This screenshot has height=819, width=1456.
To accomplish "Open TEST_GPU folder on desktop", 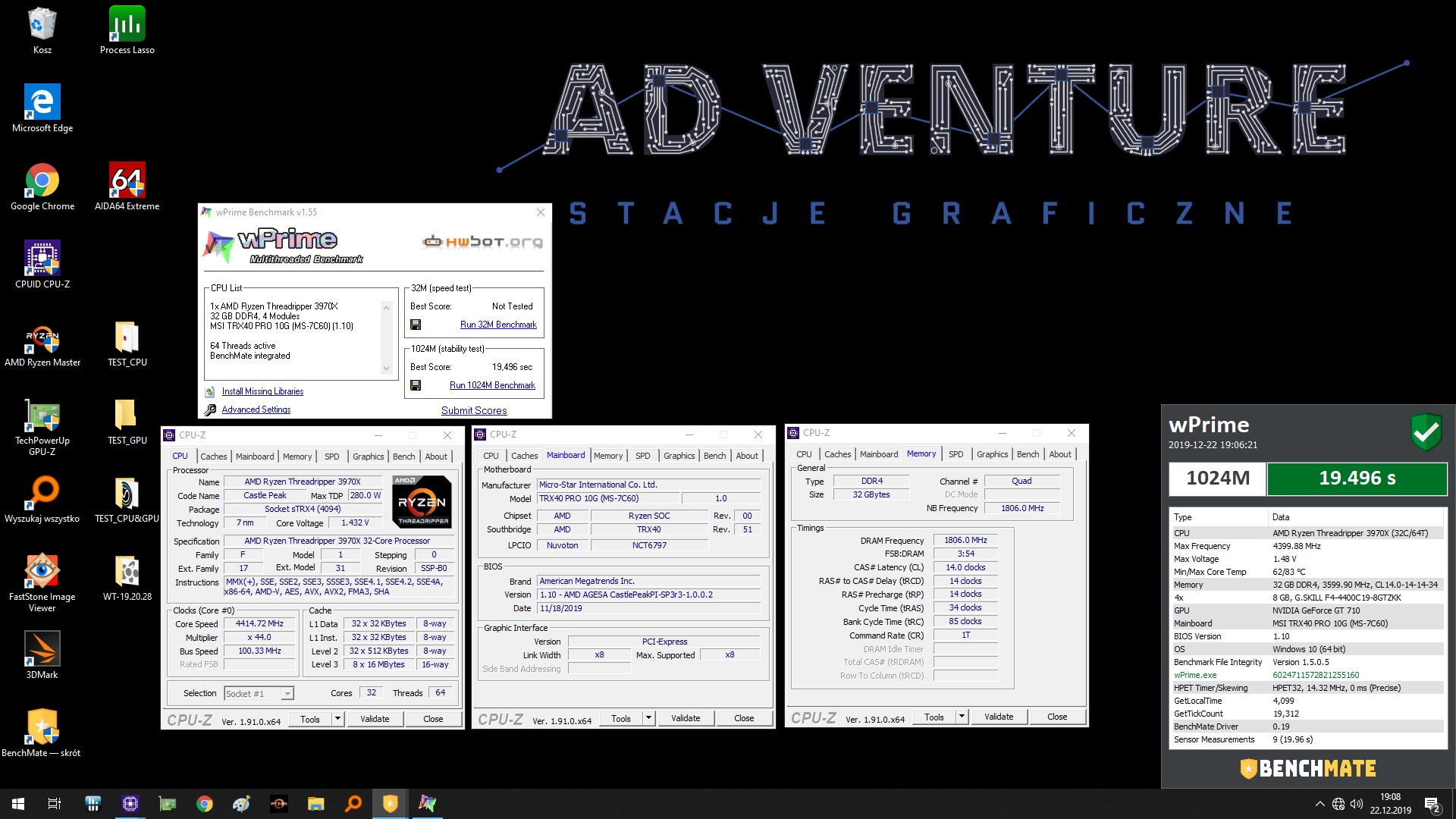I will point(127,421).
